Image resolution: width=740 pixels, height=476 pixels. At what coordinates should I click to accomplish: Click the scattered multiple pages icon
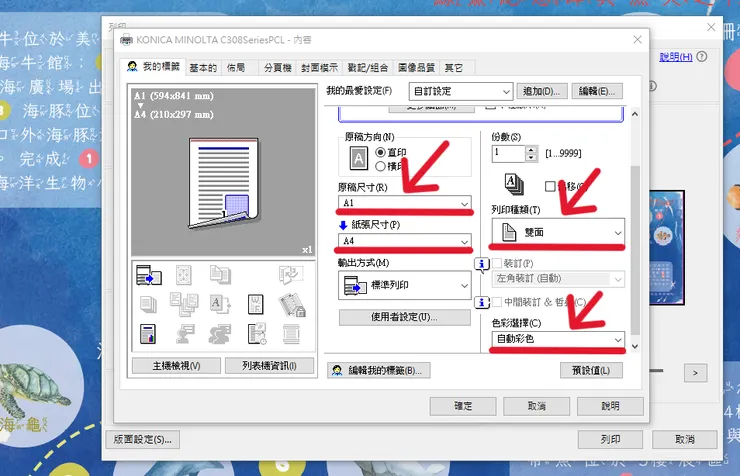(184, 304)
